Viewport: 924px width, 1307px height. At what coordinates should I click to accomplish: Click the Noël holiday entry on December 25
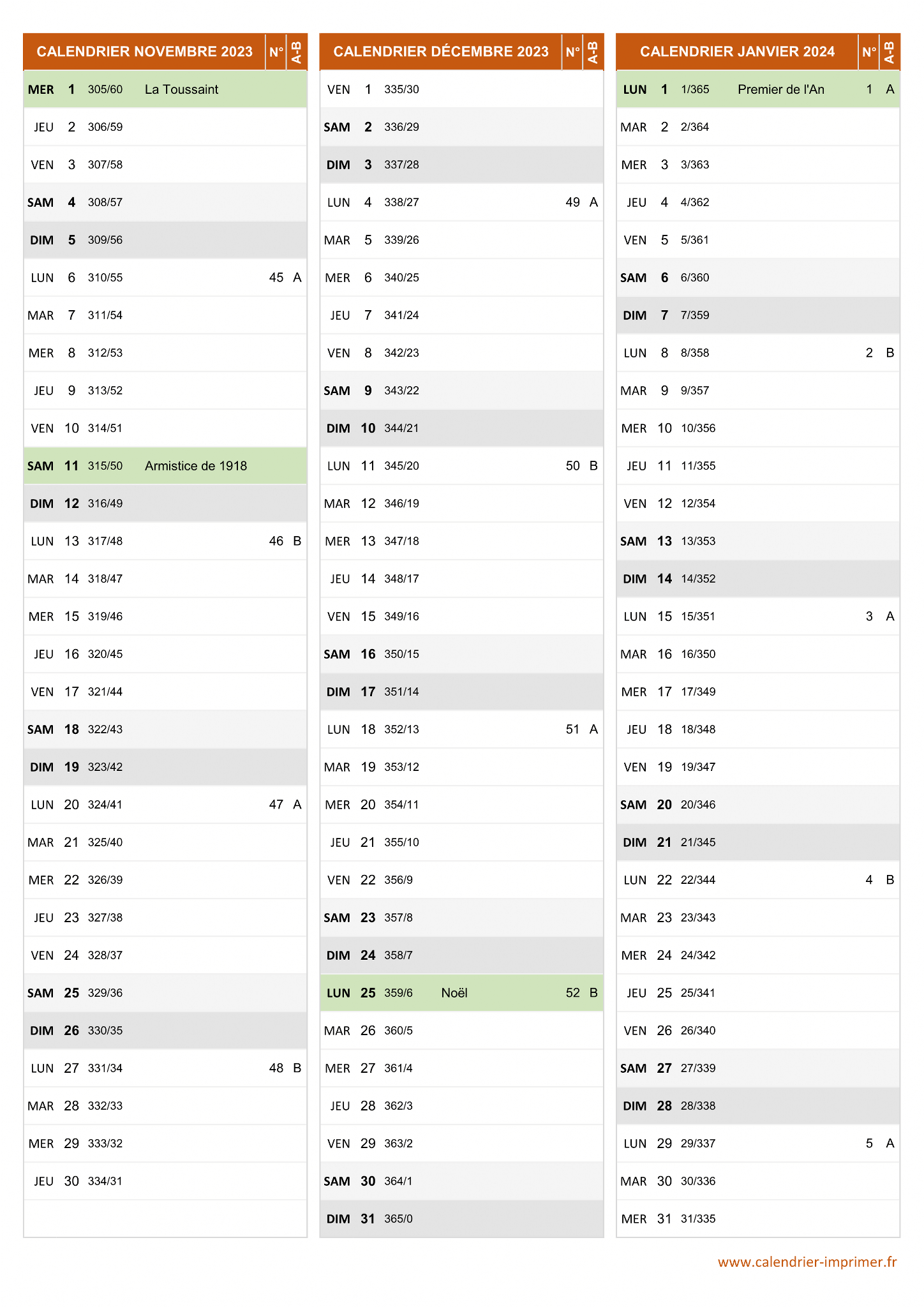pyautogui.click(x=454, y=993)
